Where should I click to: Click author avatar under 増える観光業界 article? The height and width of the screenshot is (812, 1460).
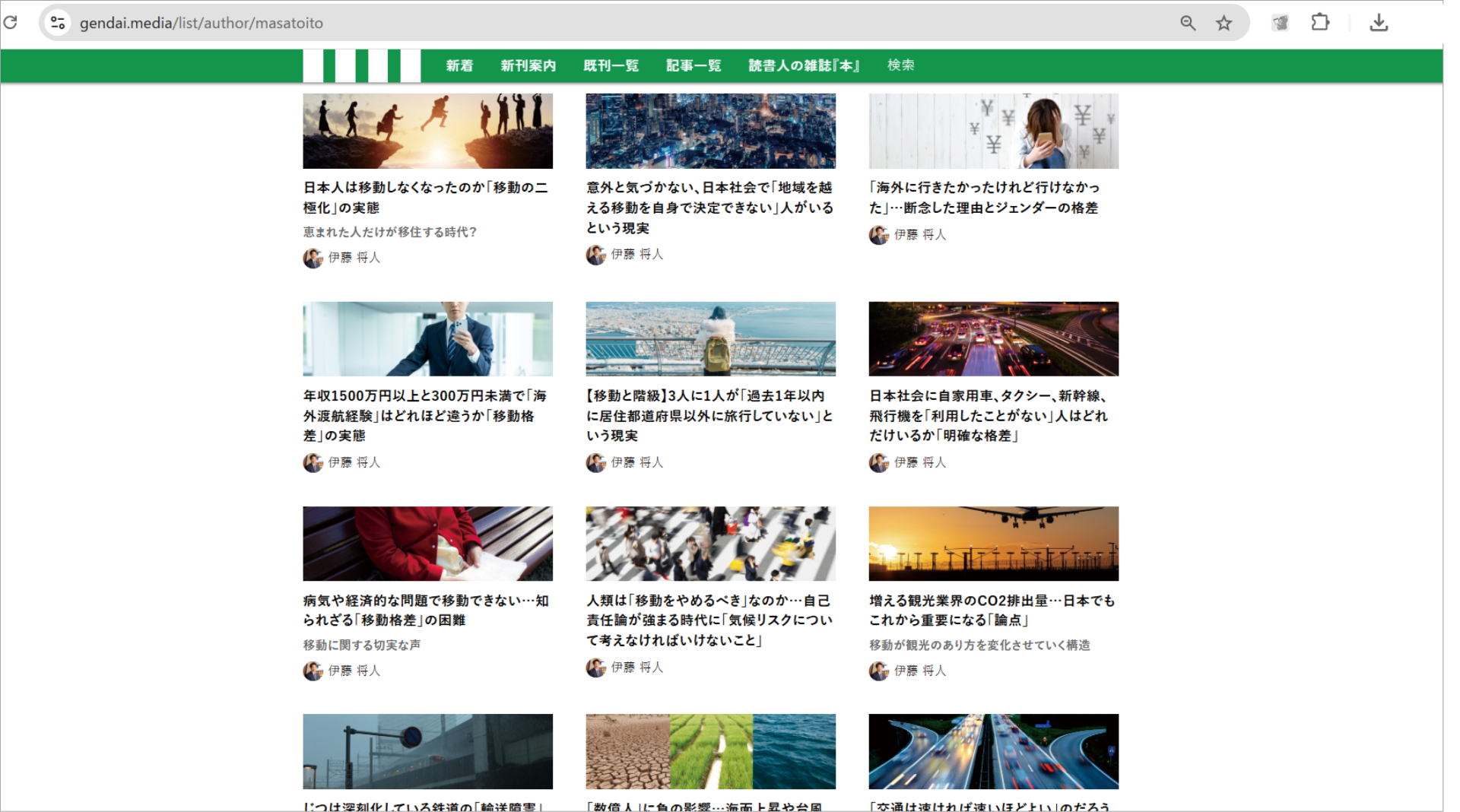click(x=879, y=671)
